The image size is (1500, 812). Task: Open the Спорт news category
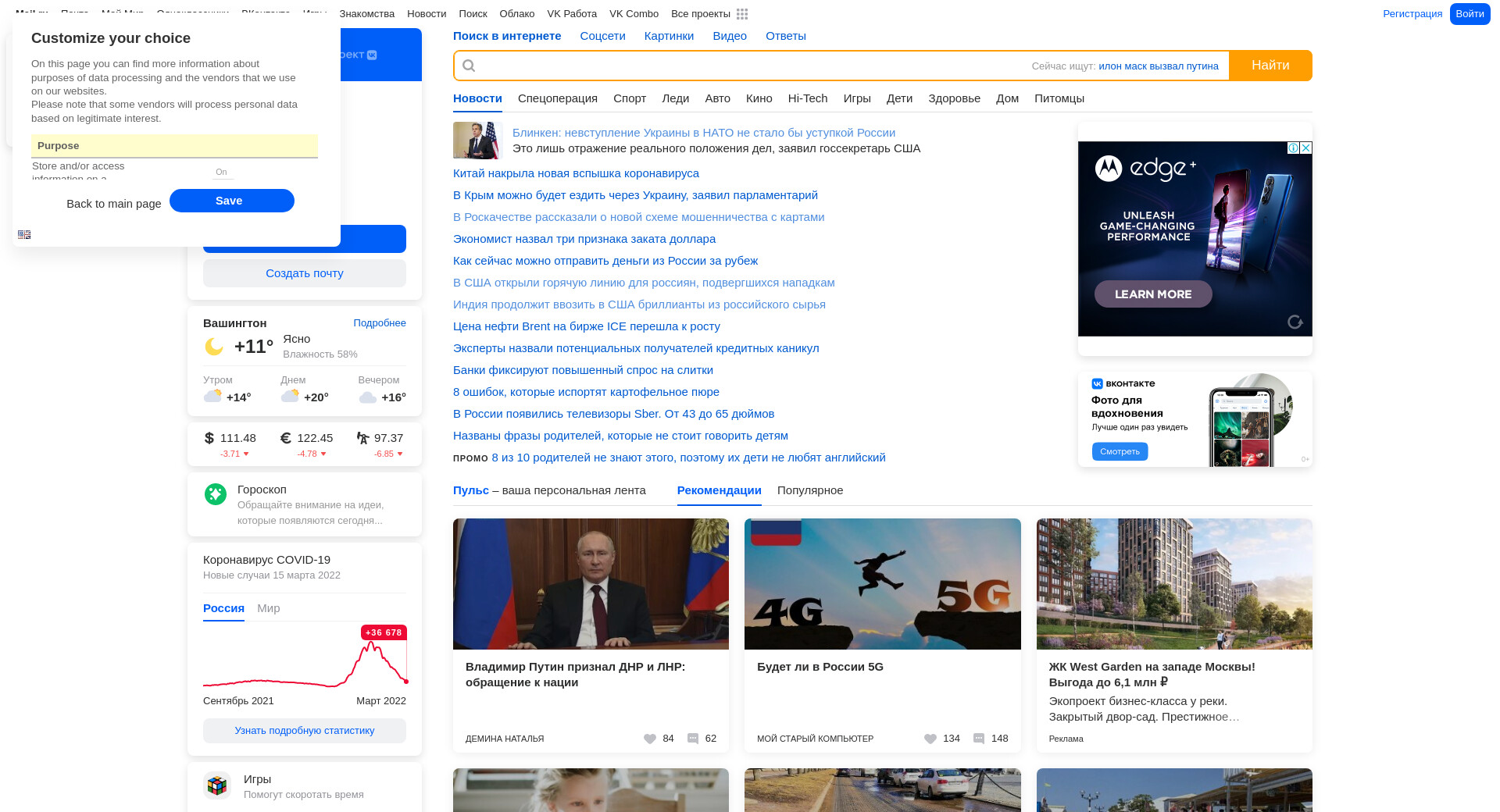coord(630,98)
